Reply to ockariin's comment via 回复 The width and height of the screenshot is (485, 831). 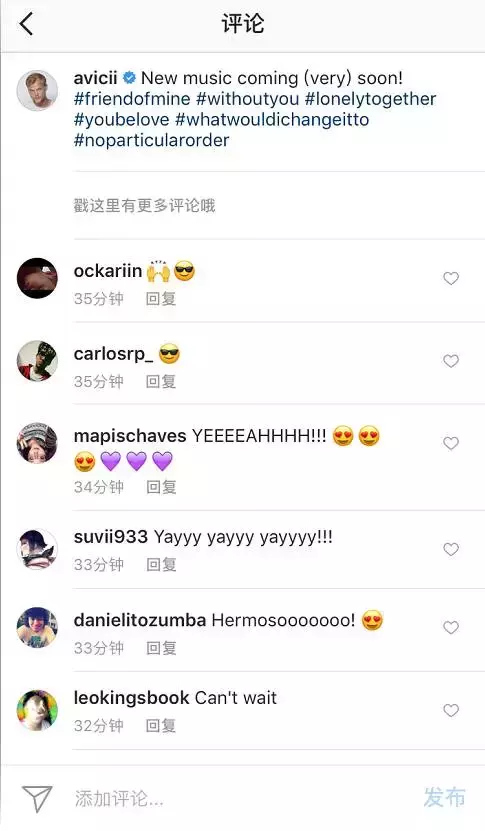click(161, 299)
